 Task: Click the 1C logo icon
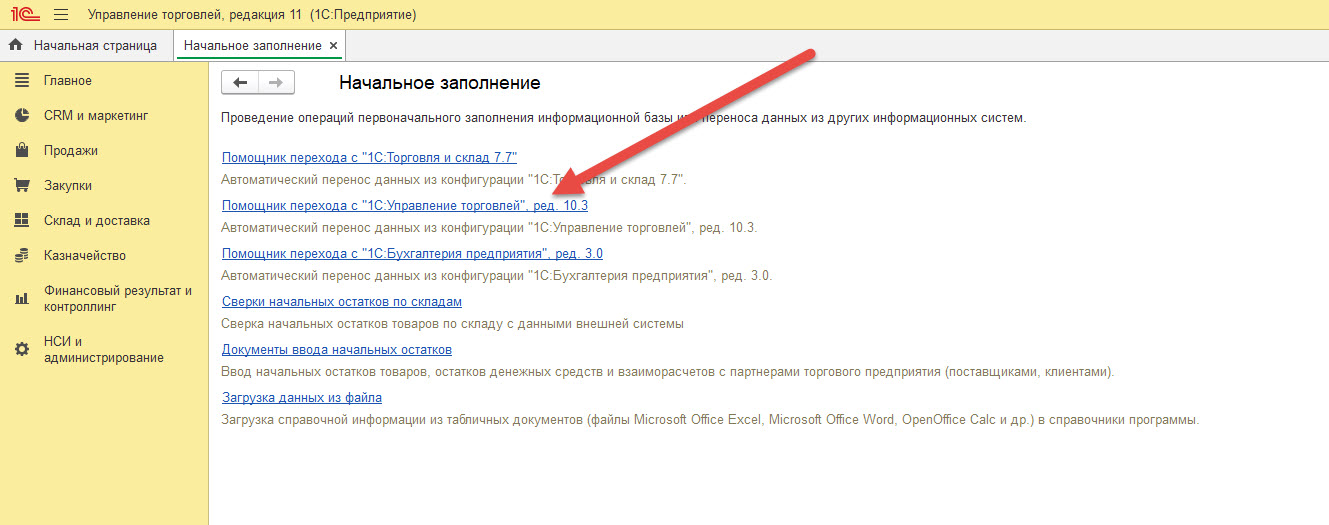coord(24,15)
